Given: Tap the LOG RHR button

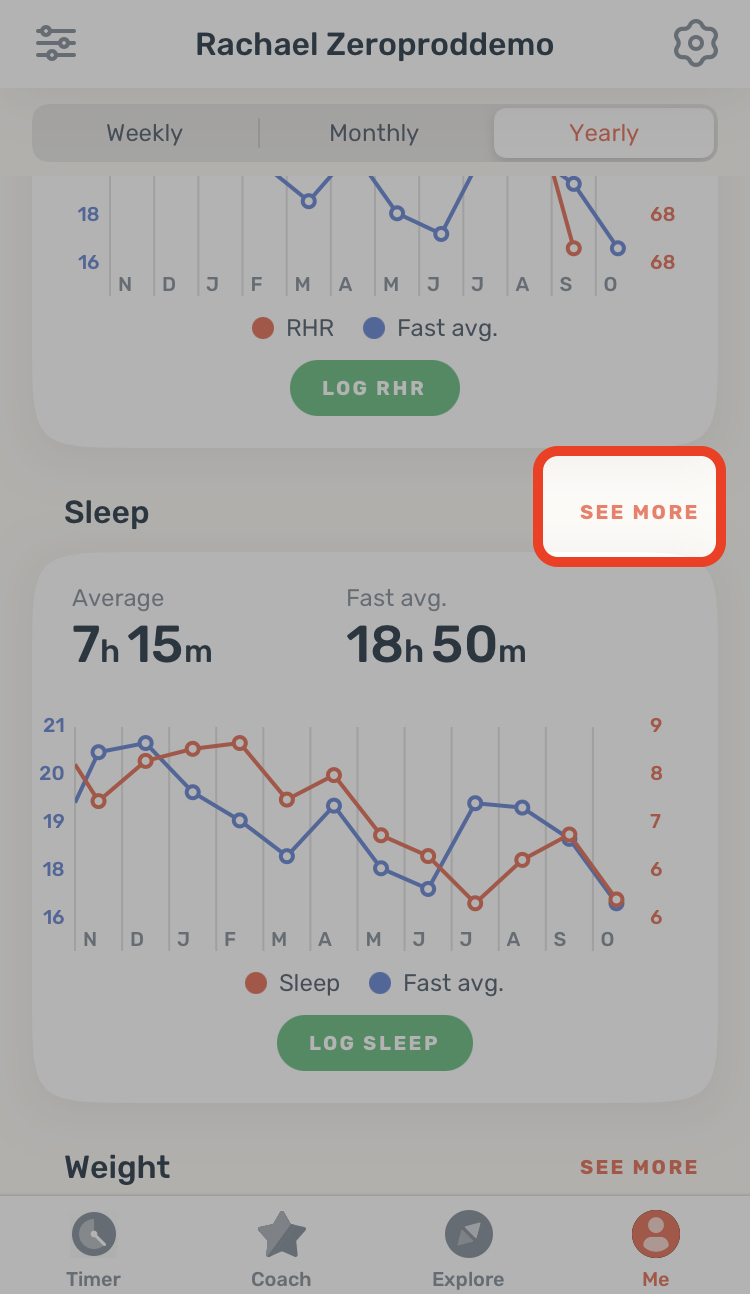Looking at the screenshot, I should click(374, 388).
